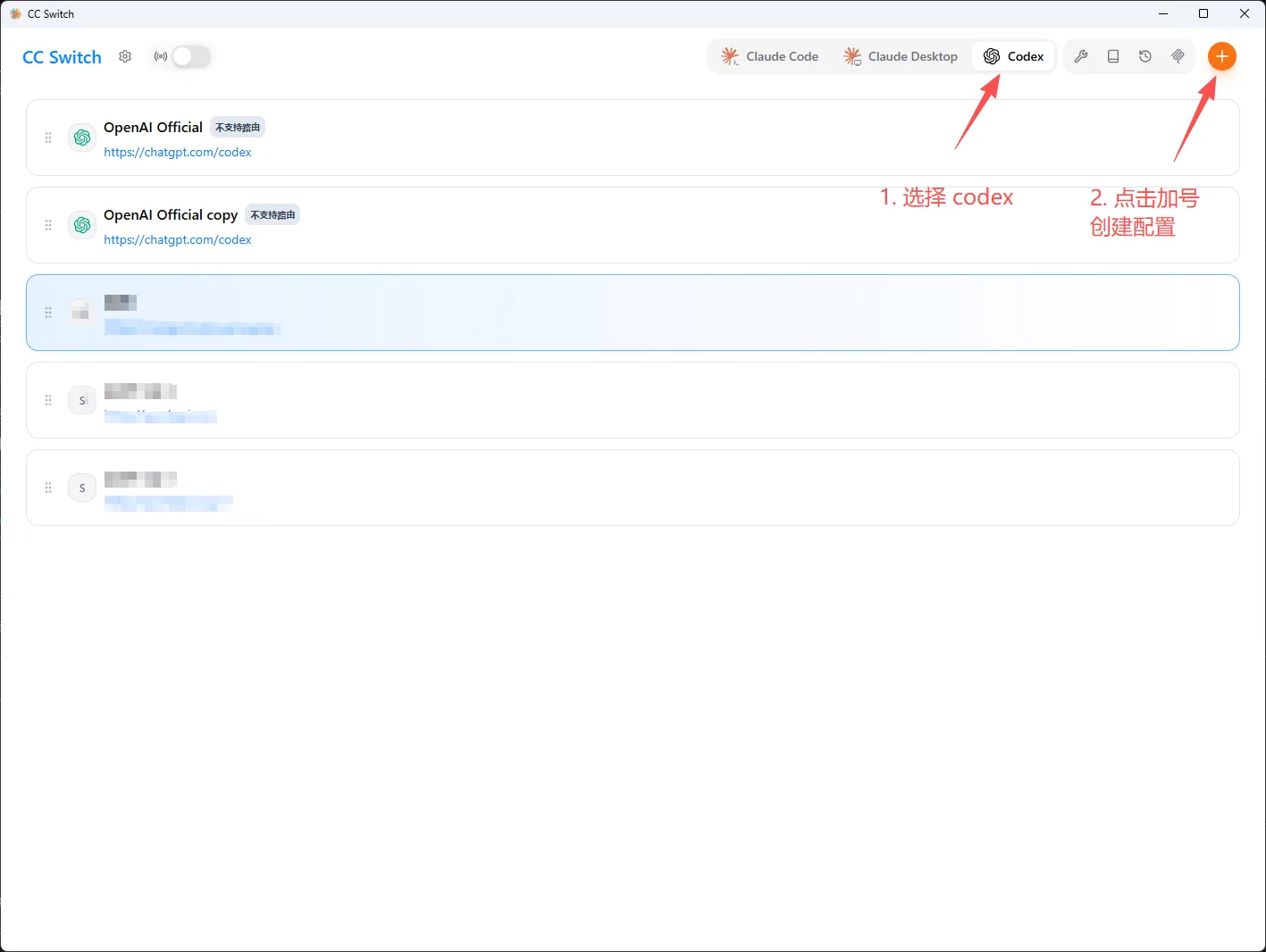Select the Codex tab
The image size is (1266, 952).
point(1014,56)
